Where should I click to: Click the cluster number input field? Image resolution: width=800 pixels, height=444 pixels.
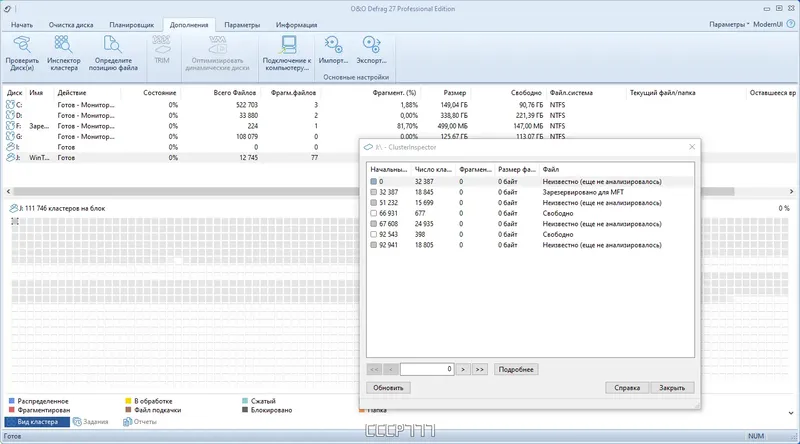click(x=427, y=369)
